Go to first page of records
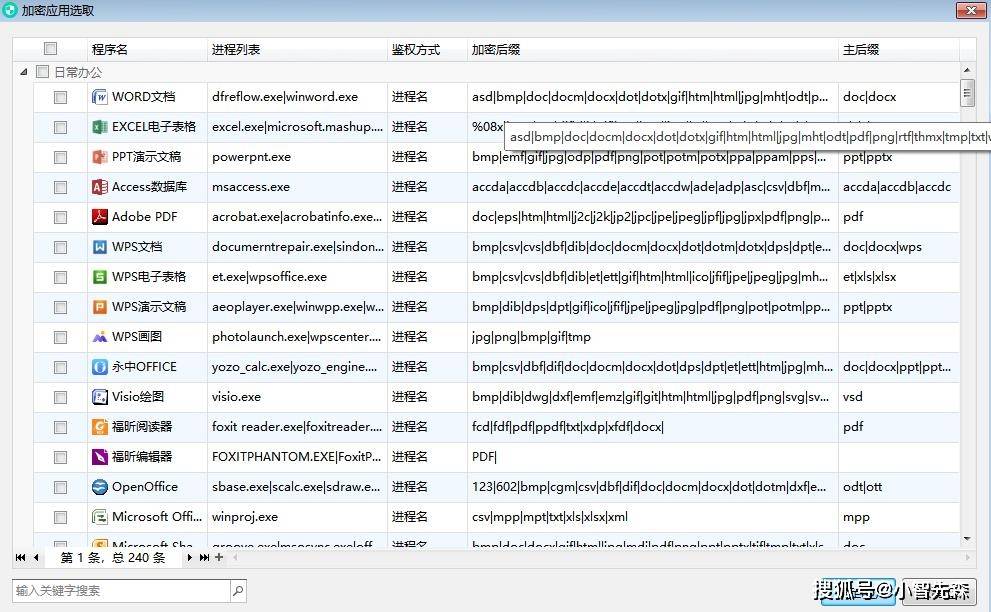Viewport: 991px width, 612px height. click(20, 558)
